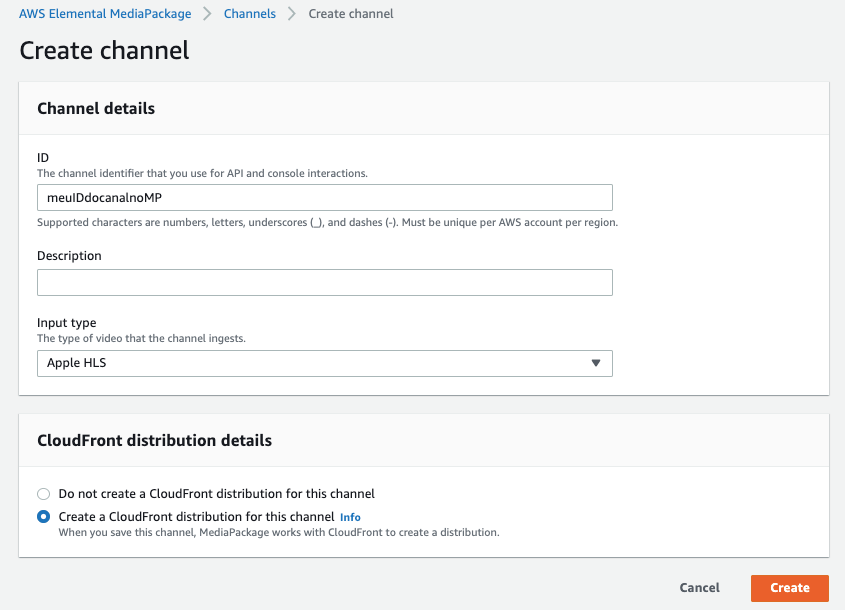
Task: Click the 'Create channel' page heading
Action: (x=104, y=50)
